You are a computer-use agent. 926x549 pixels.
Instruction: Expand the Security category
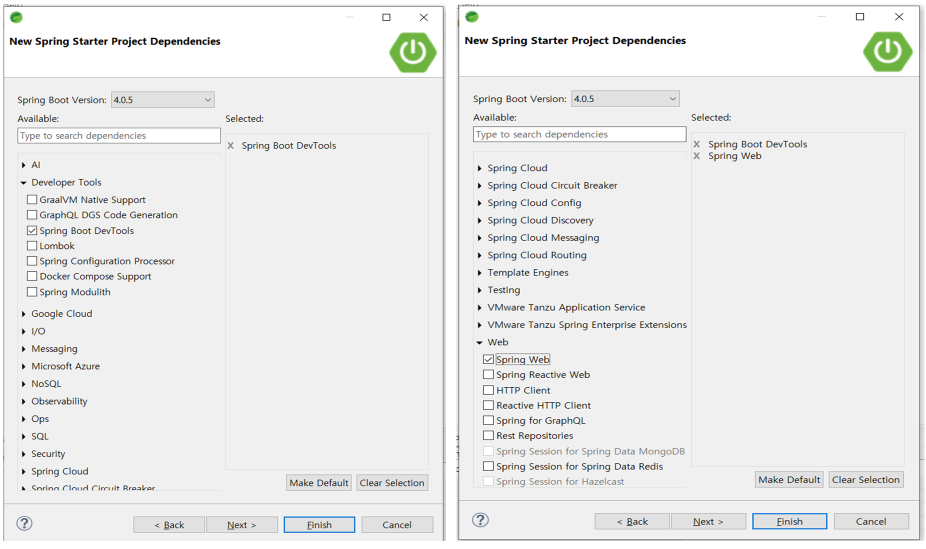pyautogui.click(x=24, y=454)
